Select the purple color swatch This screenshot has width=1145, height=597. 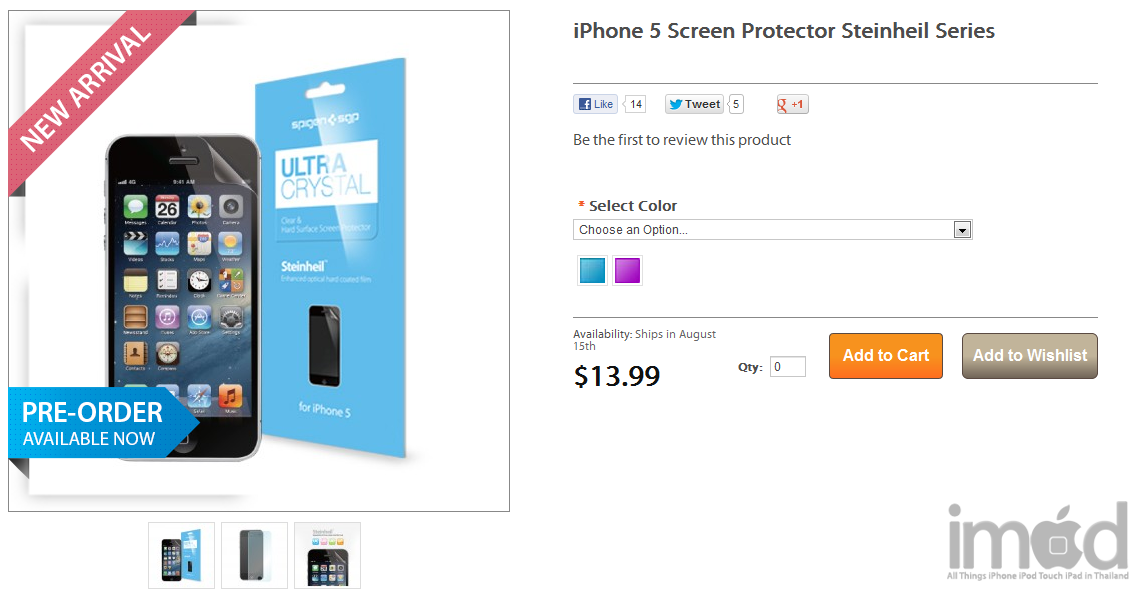tap(627, 271)
